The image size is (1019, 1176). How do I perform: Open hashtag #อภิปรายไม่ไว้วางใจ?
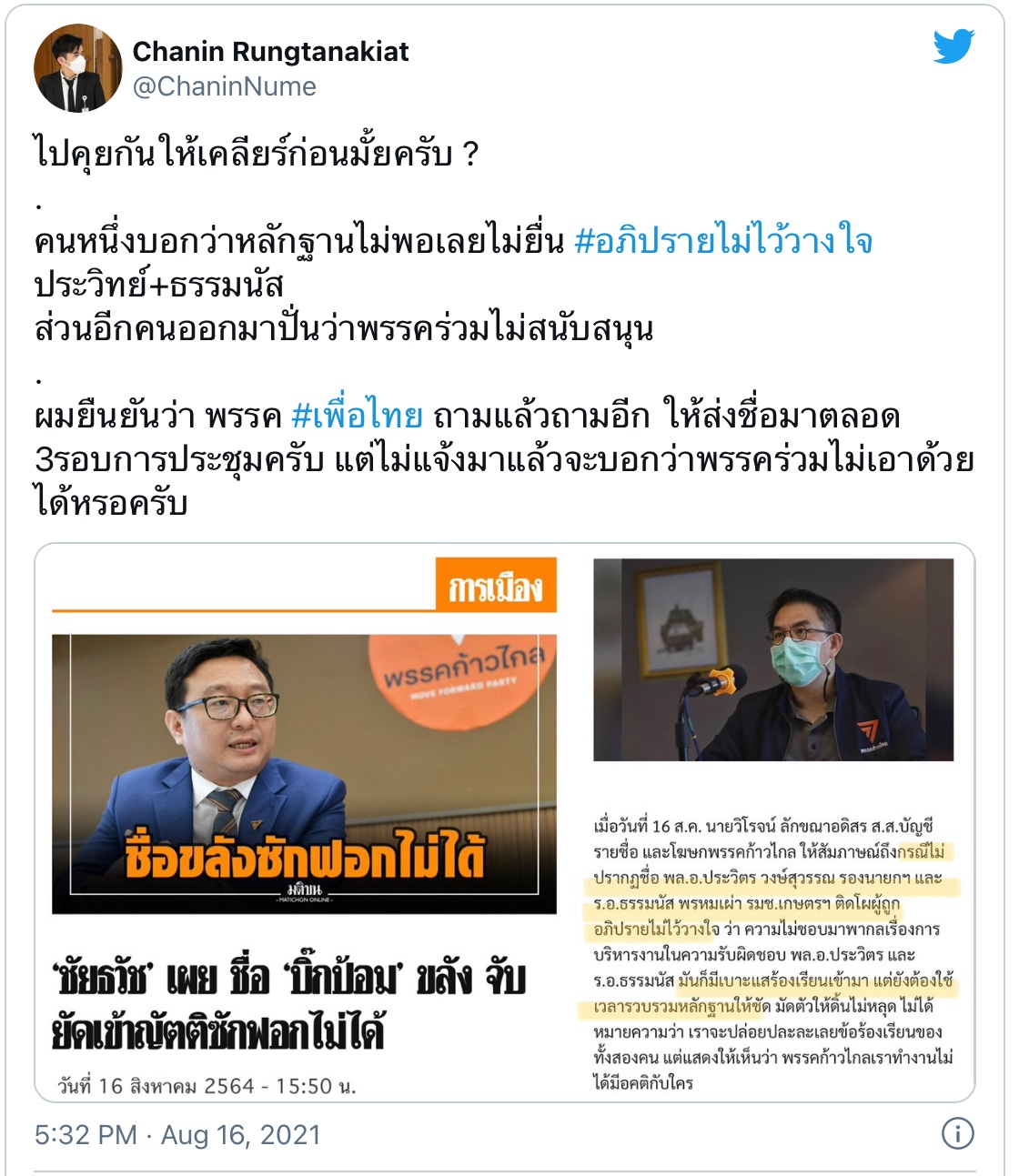[x=724, y=241]
